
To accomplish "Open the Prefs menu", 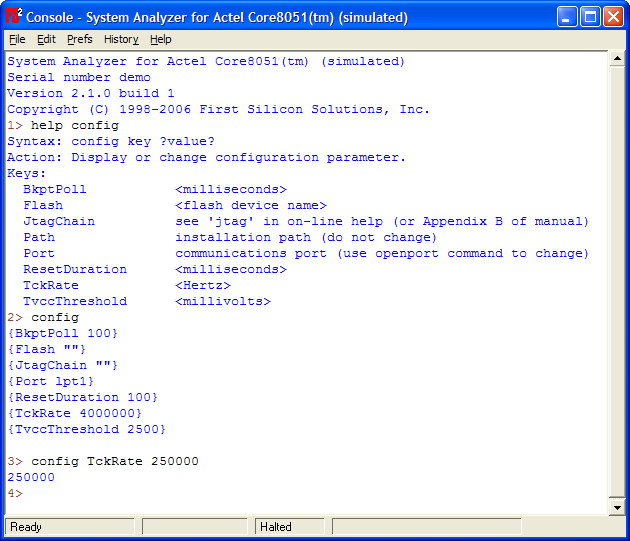I will (x=80, y=39).
